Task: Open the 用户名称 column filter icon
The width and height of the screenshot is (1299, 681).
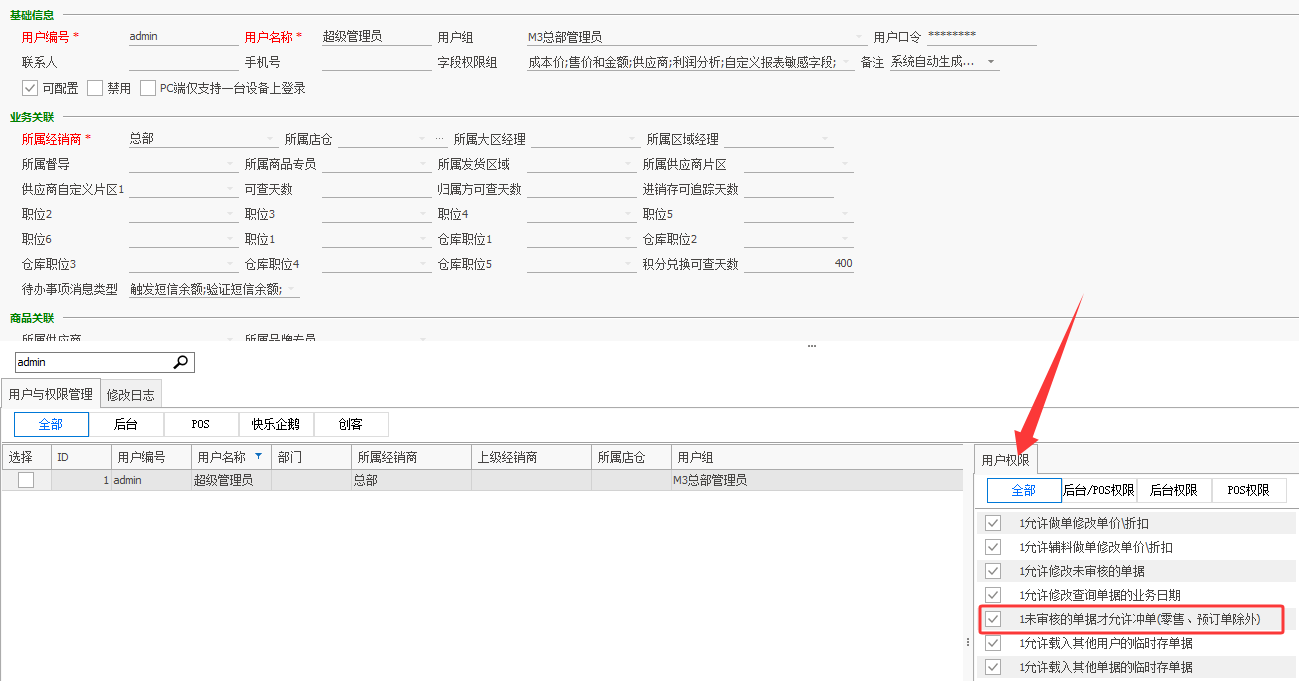Action: [259, 456]
